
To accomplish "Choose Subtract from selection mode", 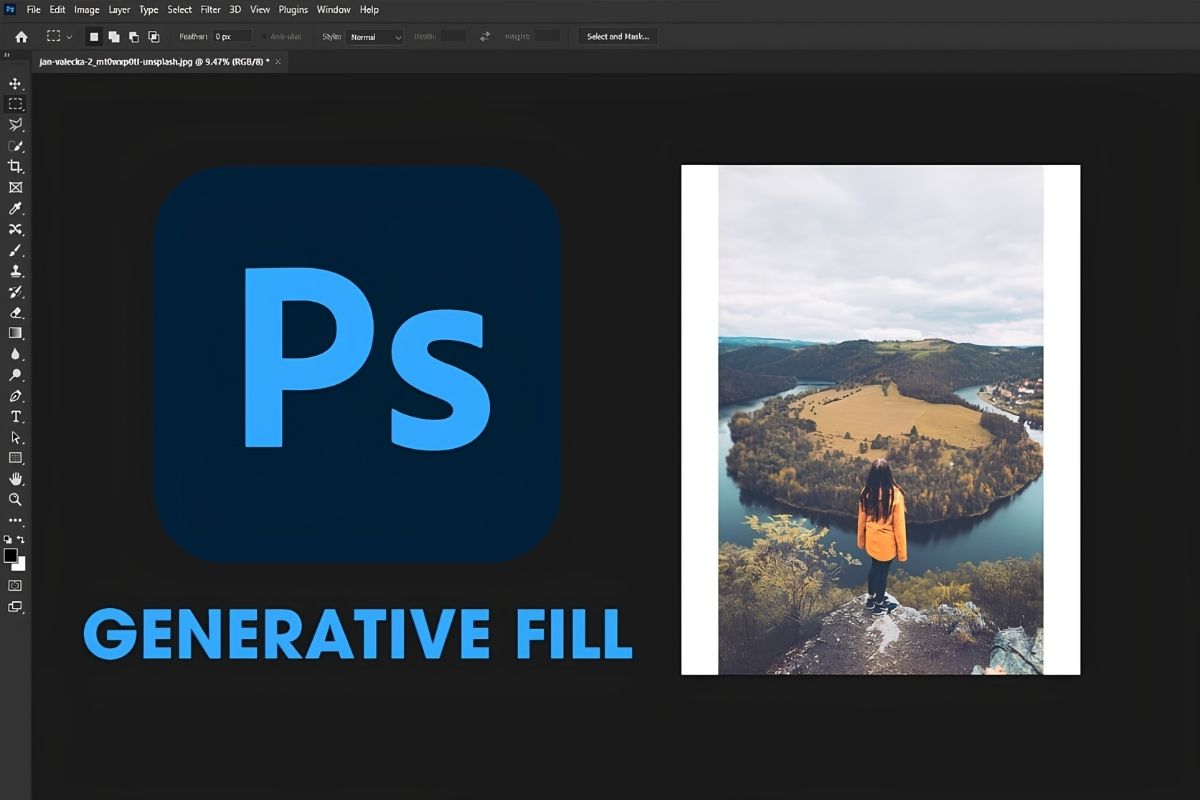I will (134, 37).
